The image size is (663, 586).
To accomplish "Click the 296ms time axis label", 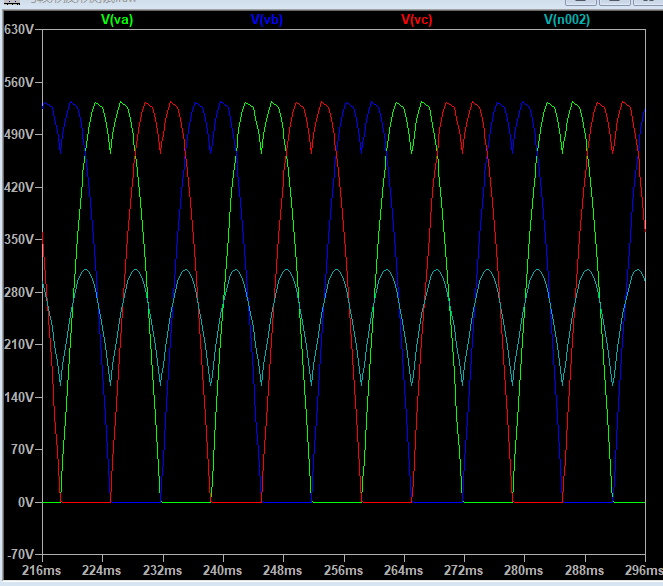I will pos(644,570).
